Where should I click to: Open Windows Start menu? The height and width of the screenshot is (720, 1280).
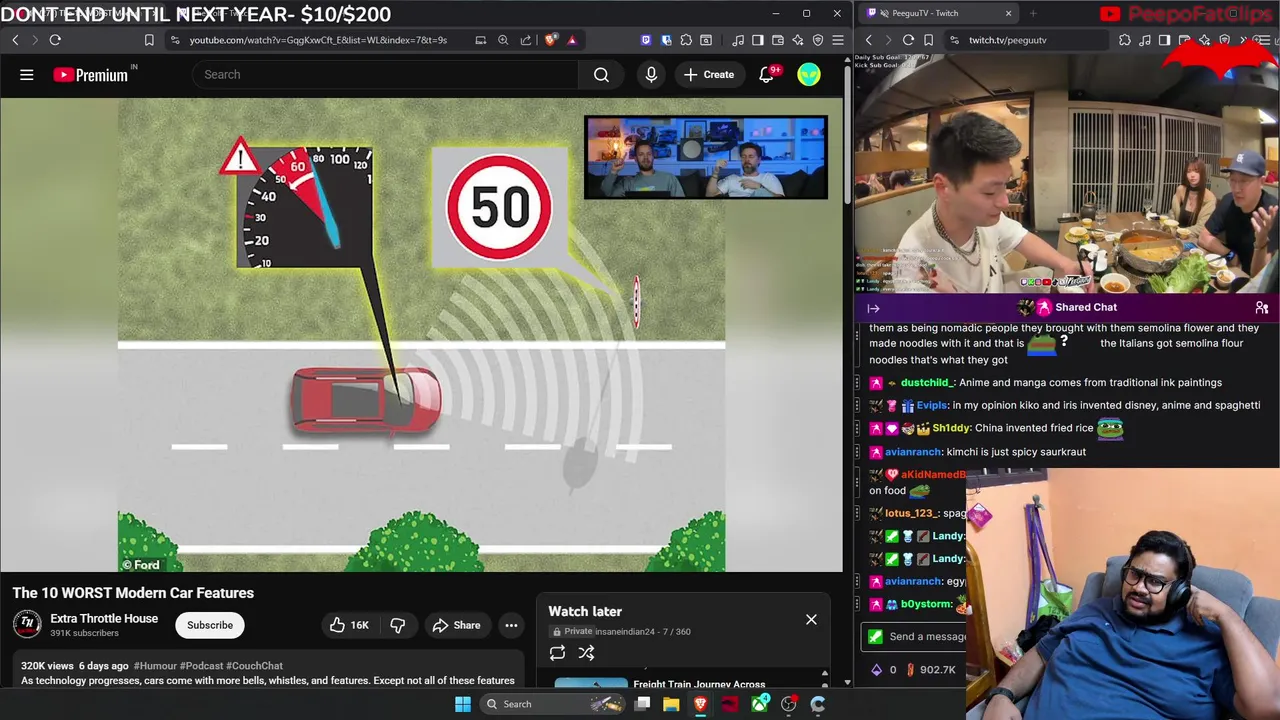463,704
